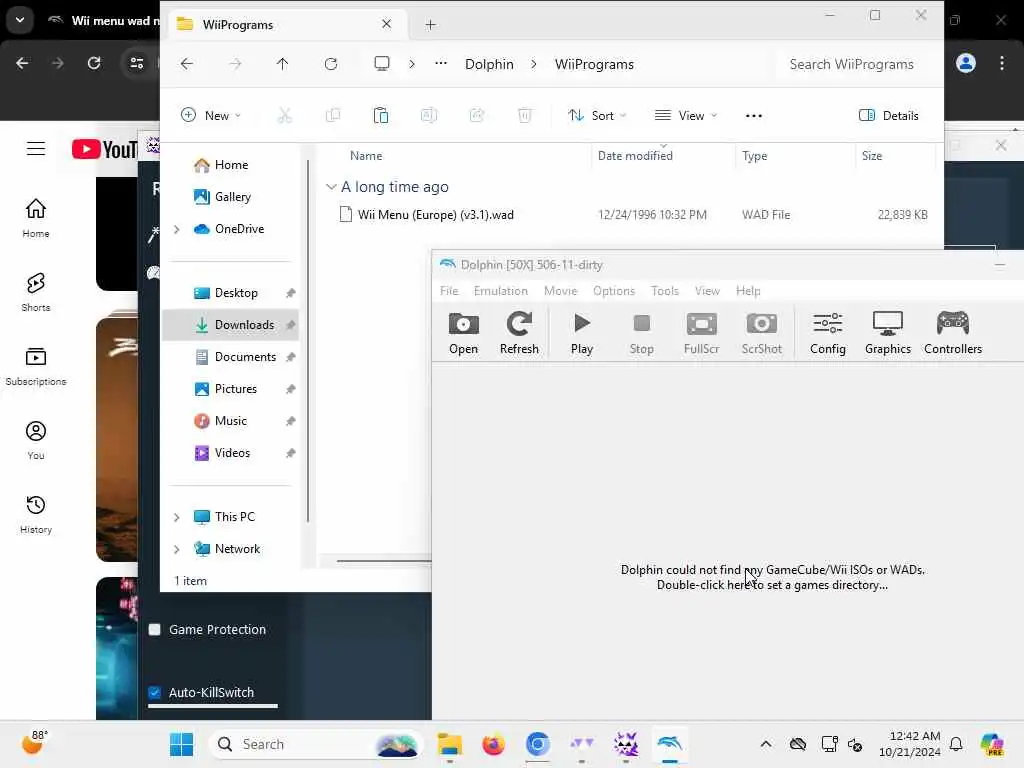1024x768 pixels.
Task: Open Dolphin Movie menu
Action: pos(560,291)
